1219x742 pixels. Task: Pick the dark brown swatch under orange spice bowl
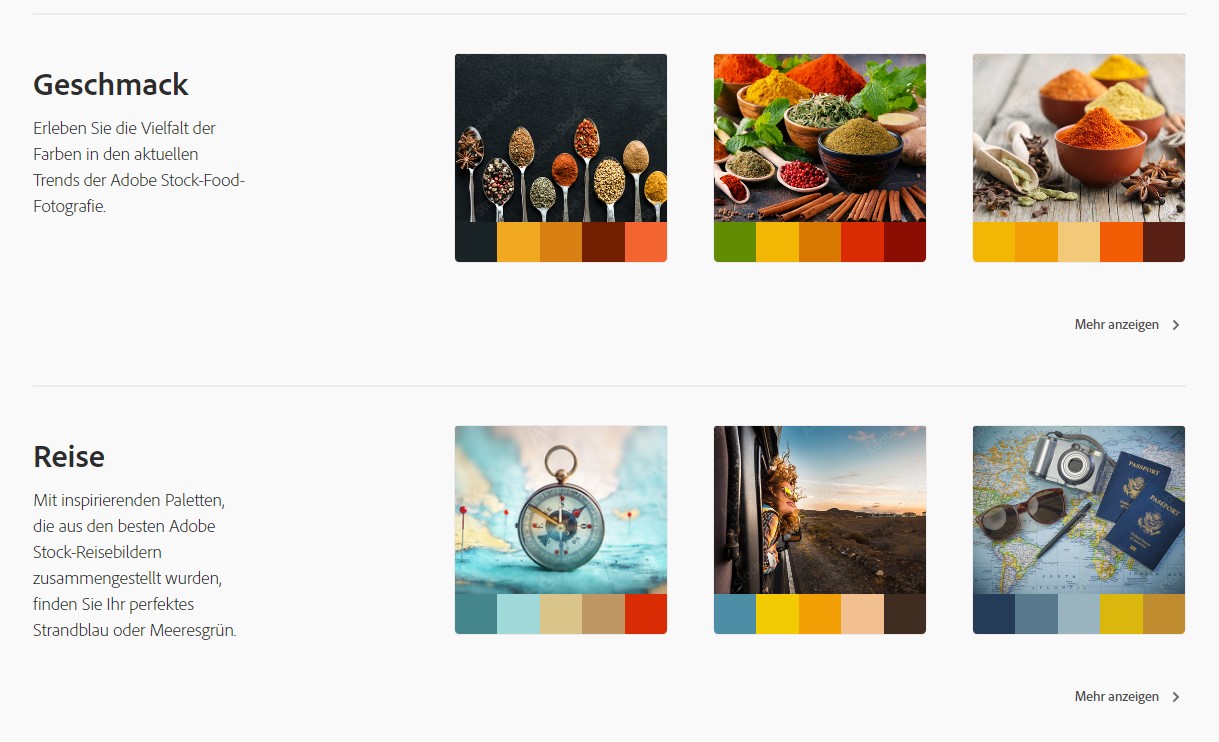(x=1164, y=242)
